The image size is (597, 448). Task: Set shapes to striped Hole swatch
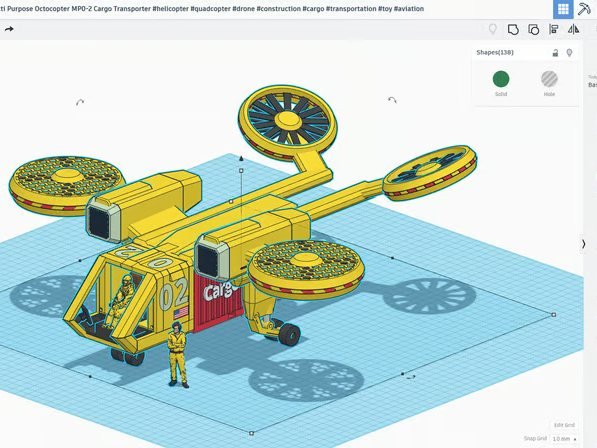549,79
